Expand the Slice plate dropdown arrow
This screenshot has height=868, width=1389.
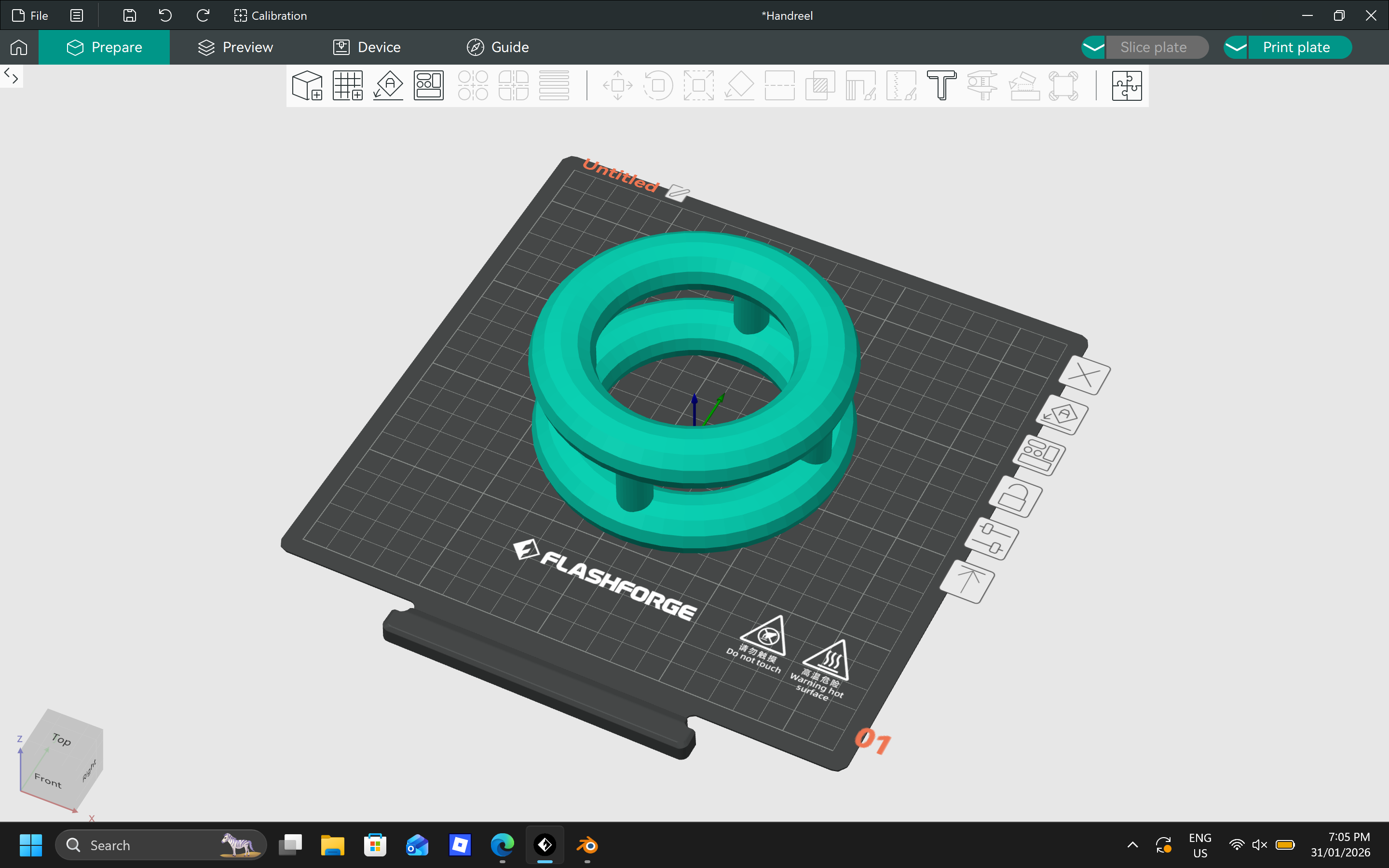(1093, 47)
